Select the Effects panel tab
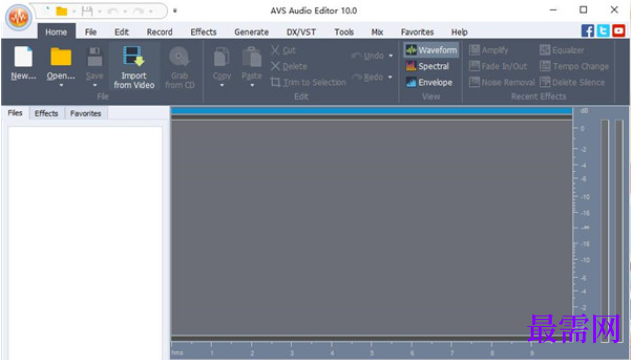 [46, 113]
